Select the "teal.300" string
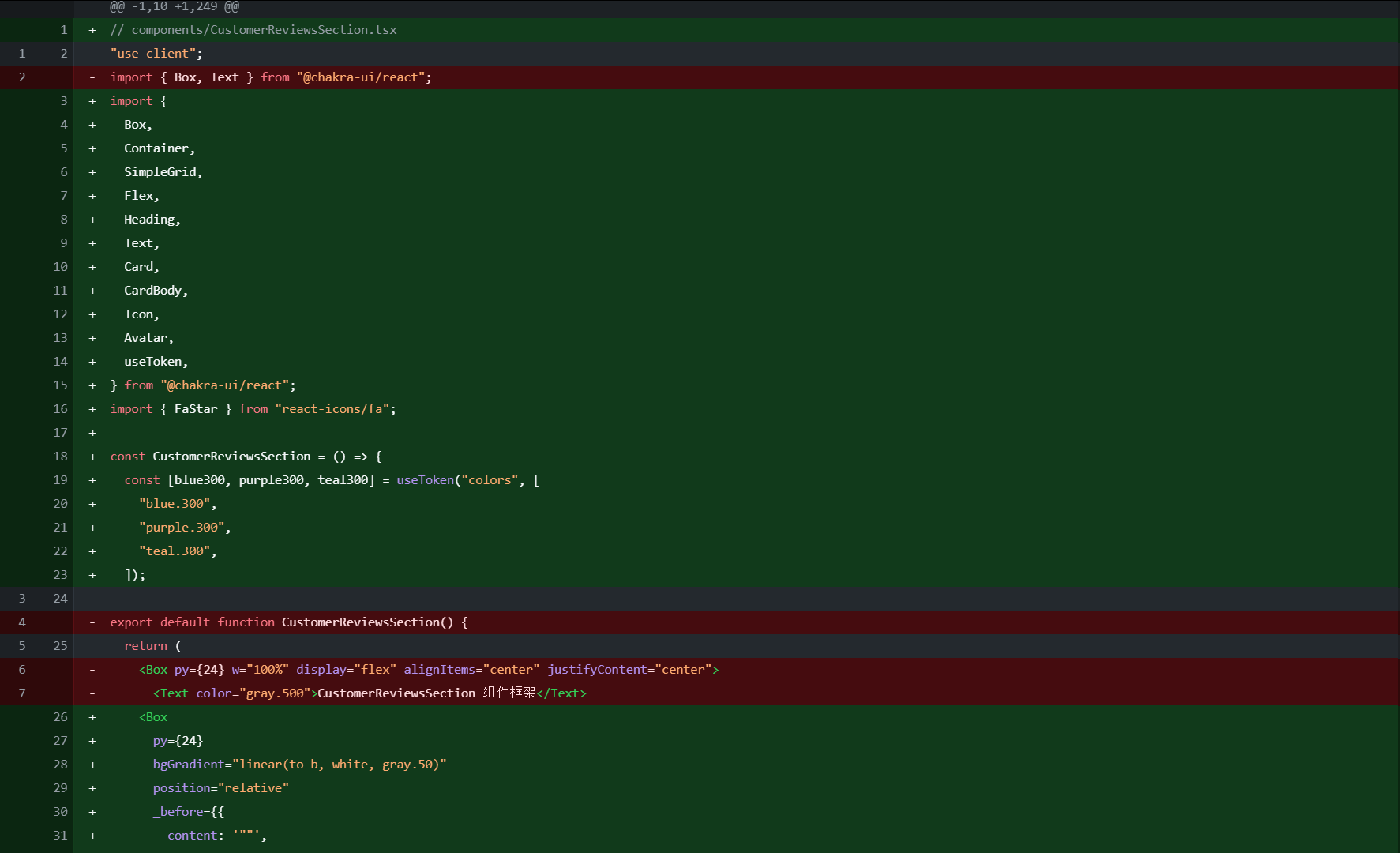 pyautogui.click(x=175, y=551)
